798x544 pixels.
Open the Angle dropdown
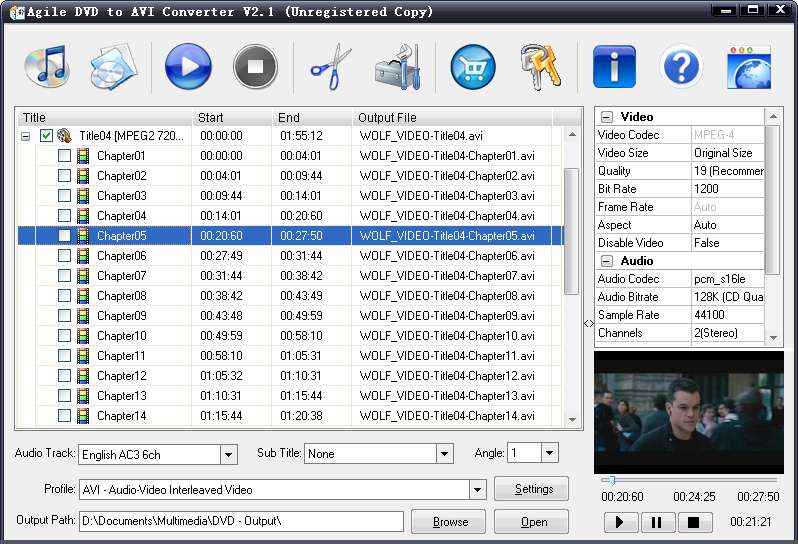(549, 452)
